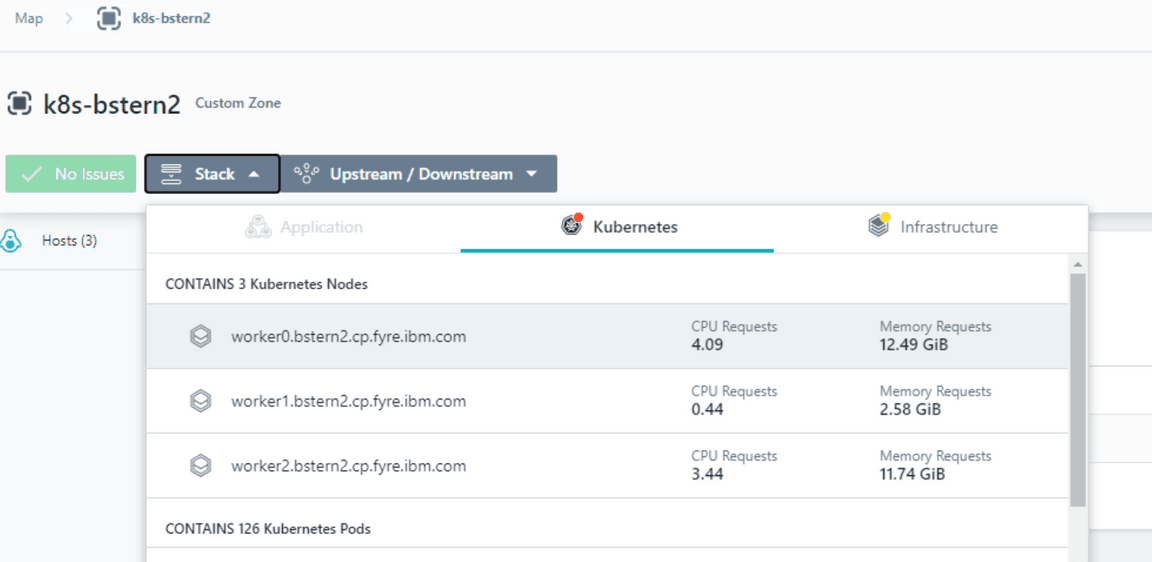Click the worker2 node icon
Screen dimensions: 1152x562
coord(201,466)
